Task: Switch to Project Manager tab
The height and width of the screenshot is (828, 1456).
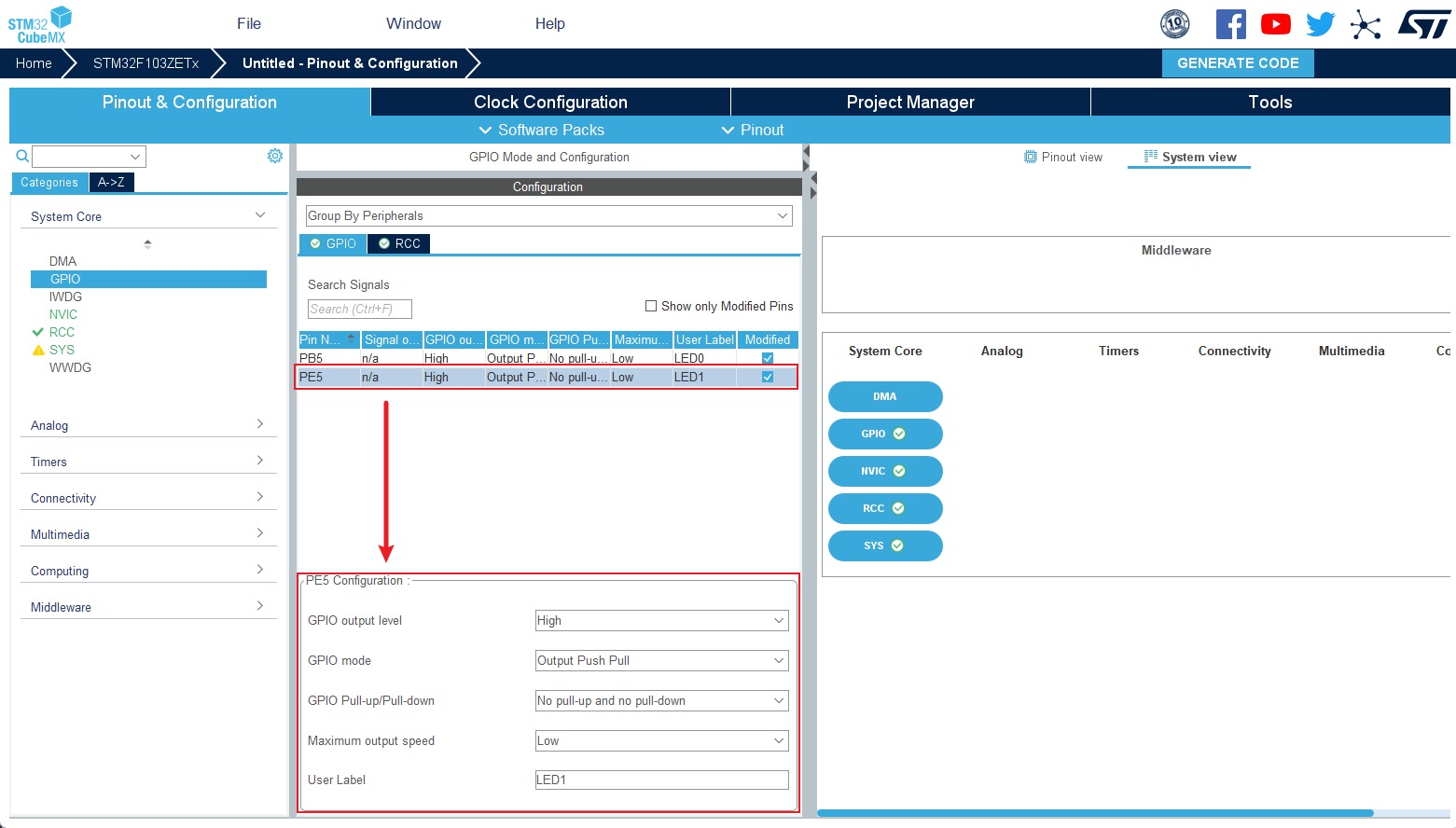Action: click(910, 102)
